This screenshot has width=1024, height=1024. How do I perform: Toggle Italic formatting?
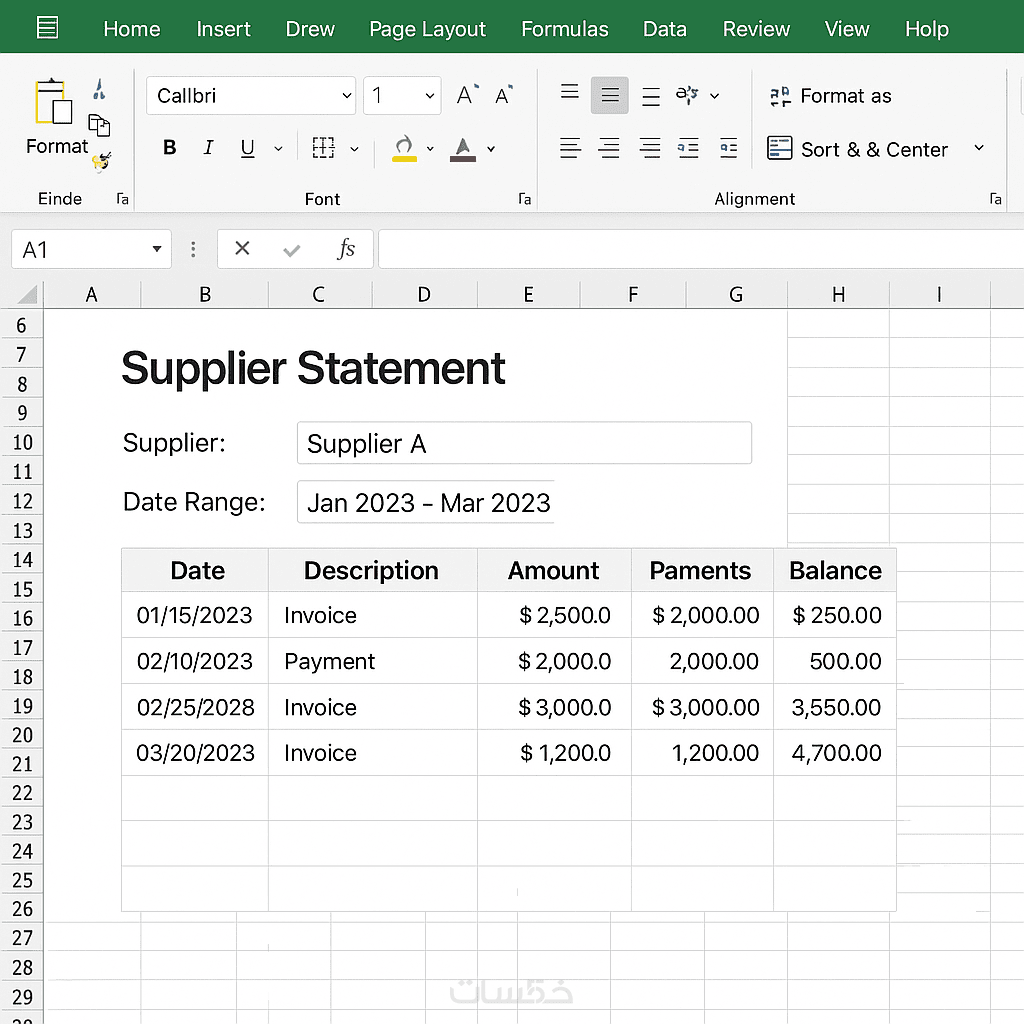pyautogui.click(x=208, y=148)
